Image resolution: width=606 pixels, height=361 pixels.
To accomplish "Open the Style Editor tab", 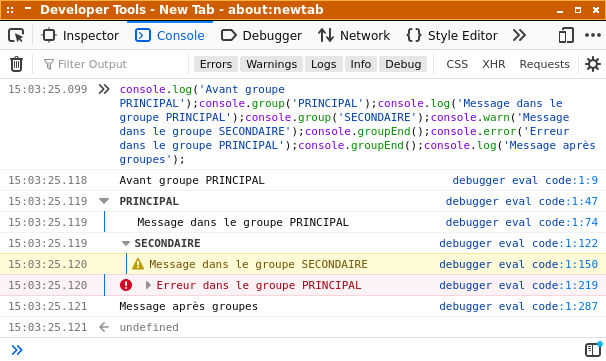I will point(452,36).
